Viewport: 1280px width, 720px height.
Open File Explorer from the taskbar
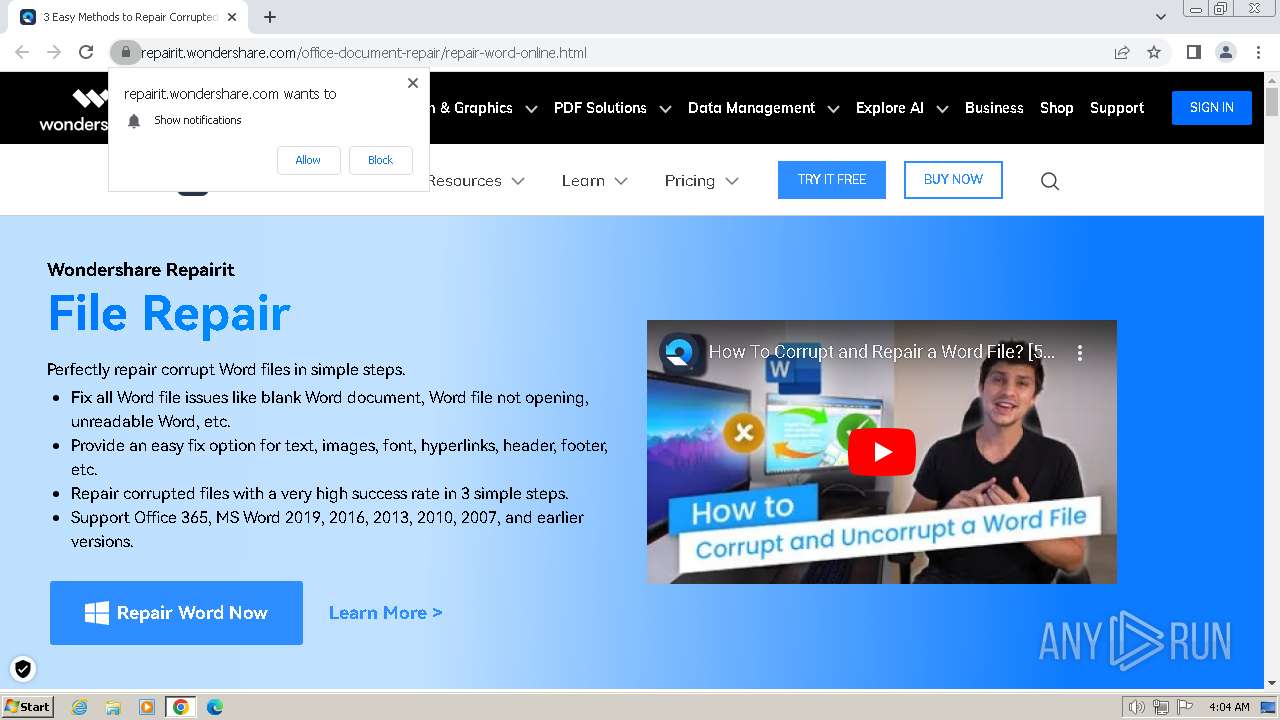pos(113,707)
